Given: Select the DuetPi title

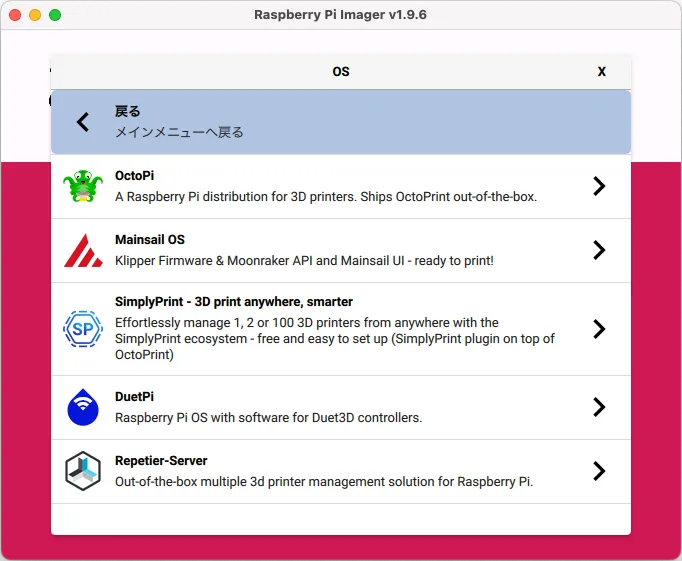Looking at the screenshot, I should click(x=134, y=397).
